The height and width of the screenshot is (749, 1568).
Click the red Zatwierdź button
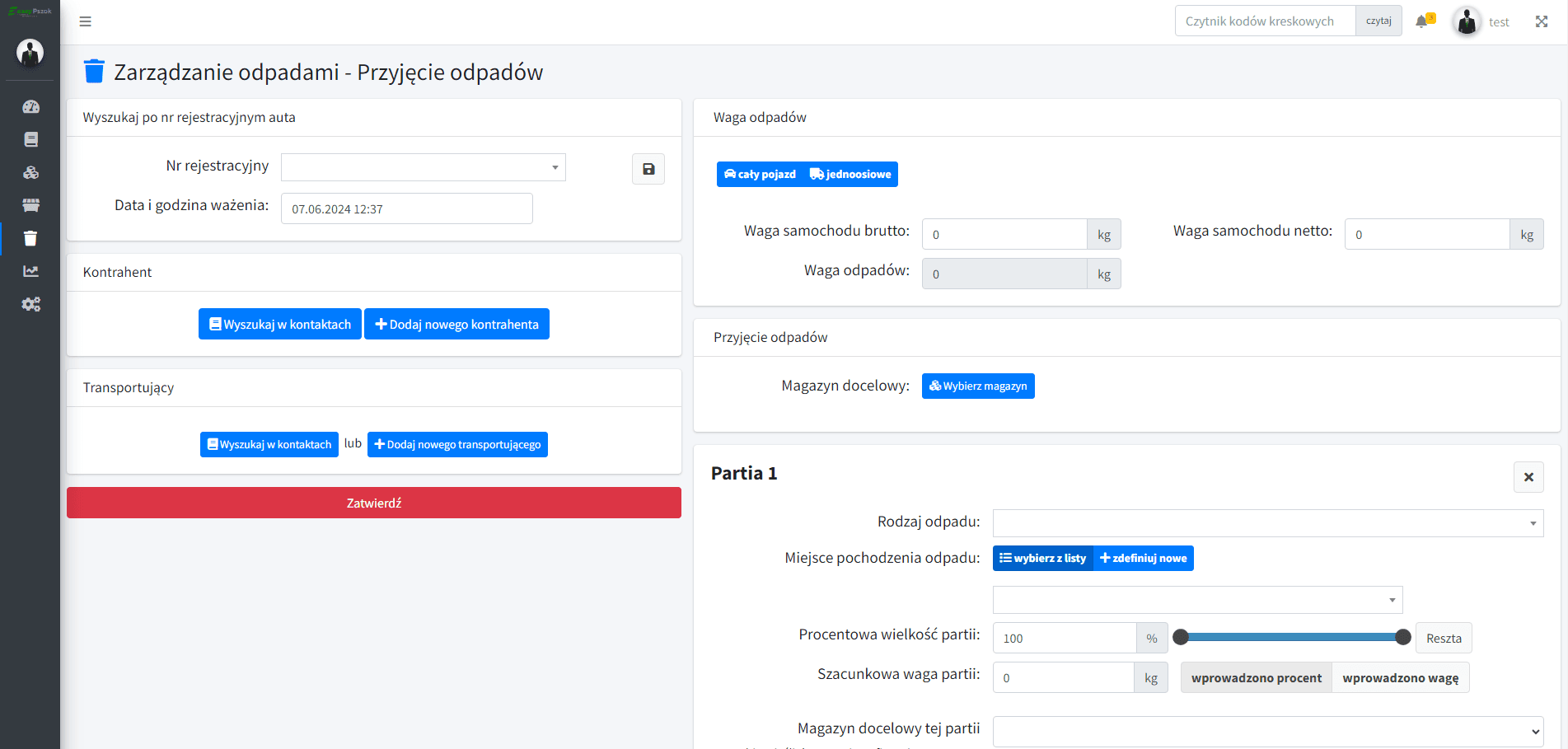click(x=373, y=503)
